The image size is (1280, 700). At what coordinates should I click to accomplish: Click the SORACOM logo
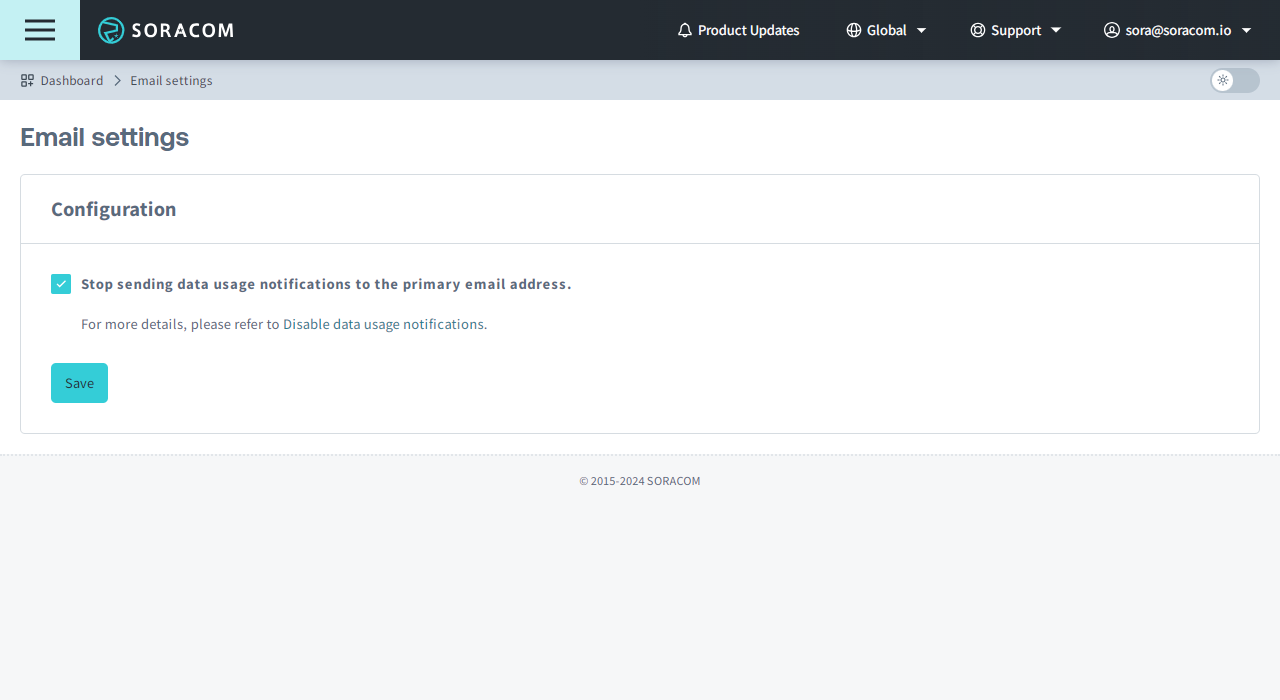pos(166,30)
